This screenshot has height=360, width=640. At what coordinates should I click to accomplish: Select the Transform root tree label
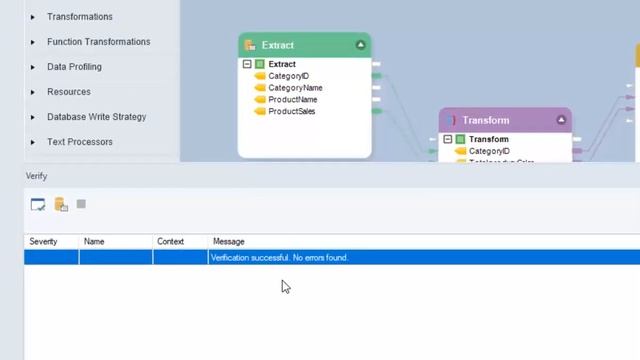coord(489,139)
